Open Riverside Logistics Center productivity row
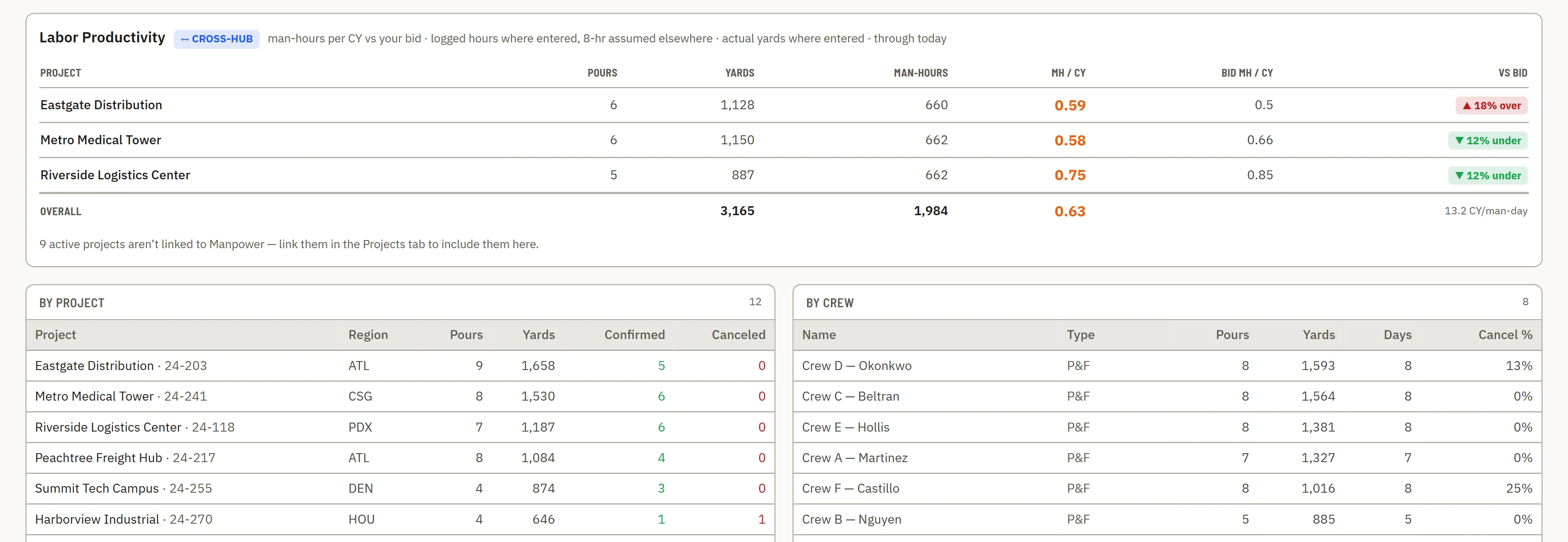Viewport: 1568px width, 542px height. tap(784, 175)
